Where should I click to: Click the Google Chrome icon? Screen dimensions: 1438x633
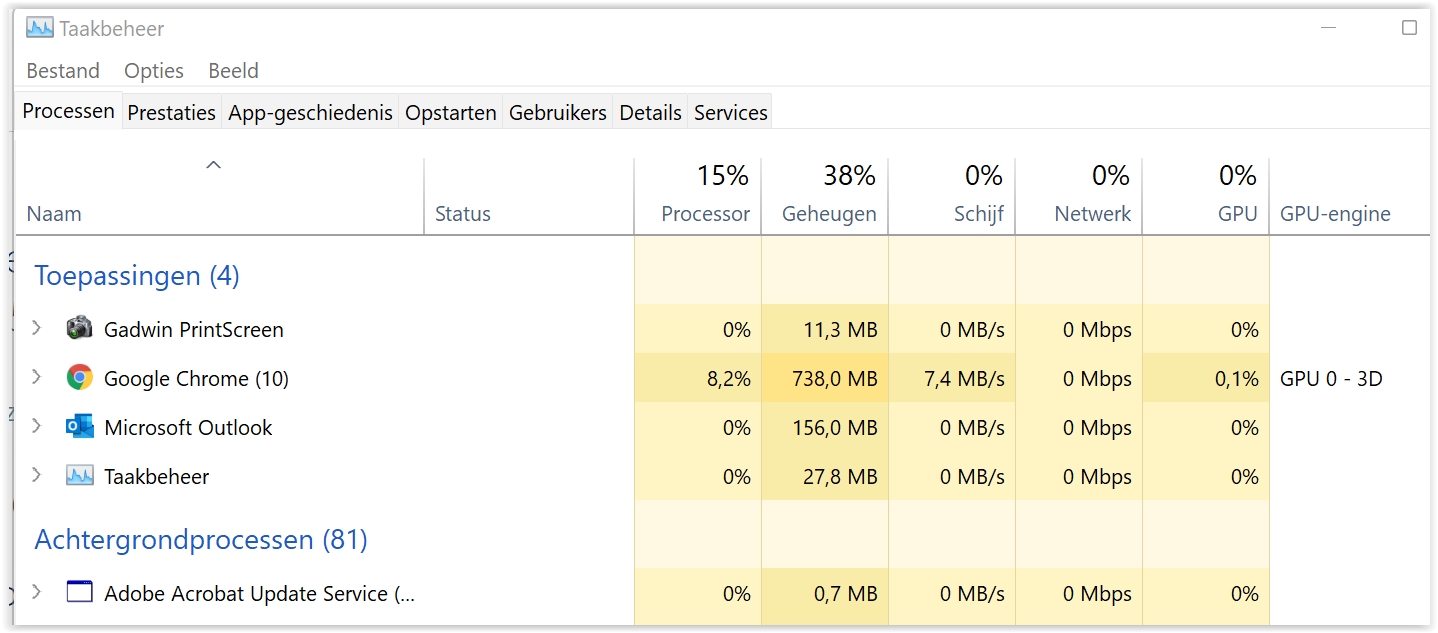(x=79, y=378)
